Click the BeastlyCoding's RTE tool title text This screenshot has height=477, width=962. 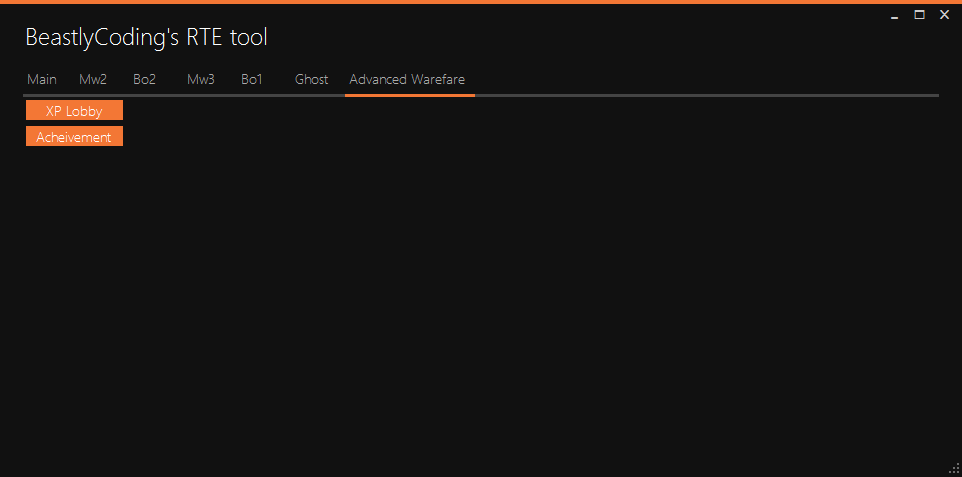click(146, 38)
